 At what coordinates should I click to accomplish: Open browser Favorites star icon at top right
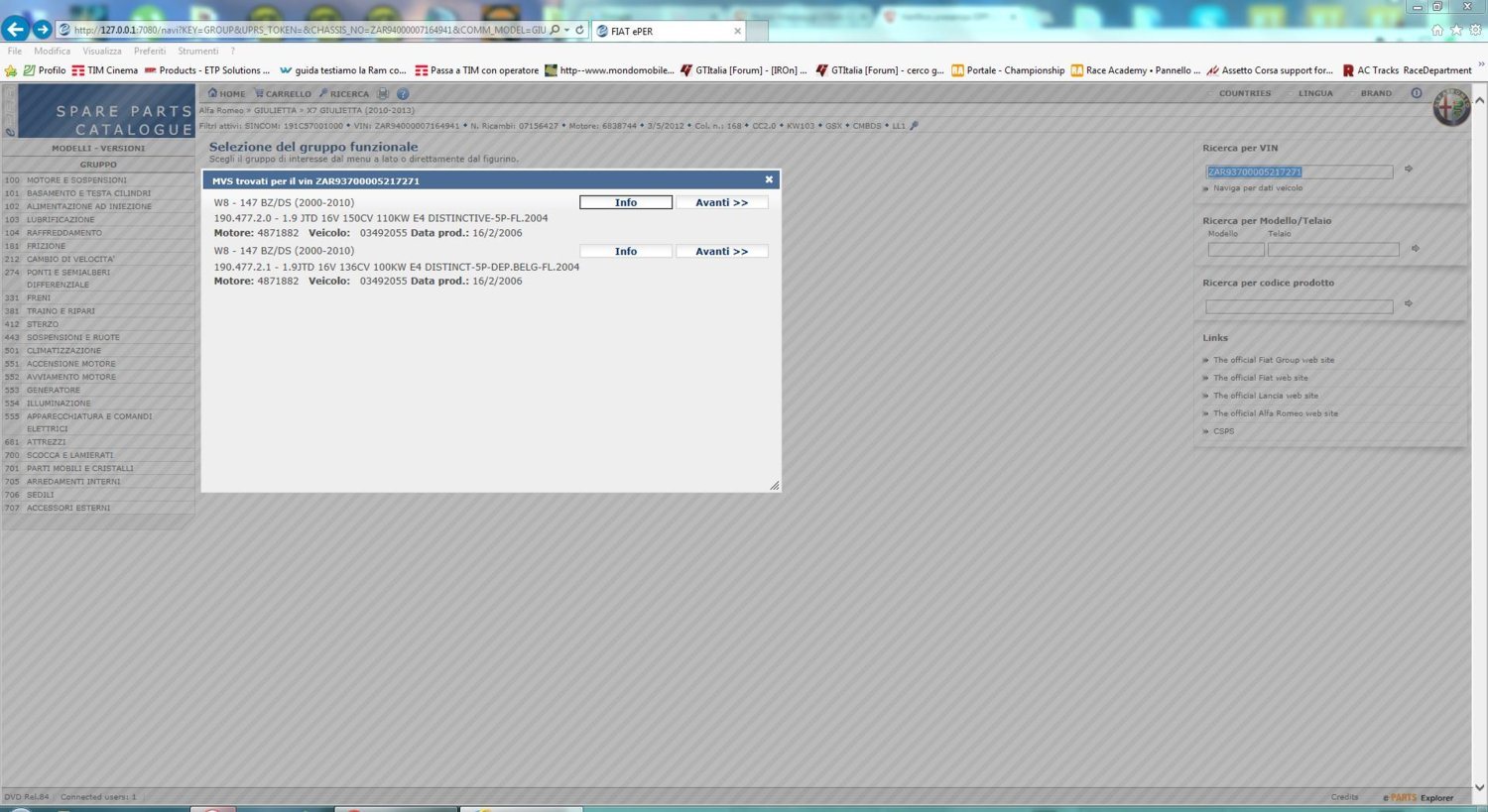pos(1456,30)
